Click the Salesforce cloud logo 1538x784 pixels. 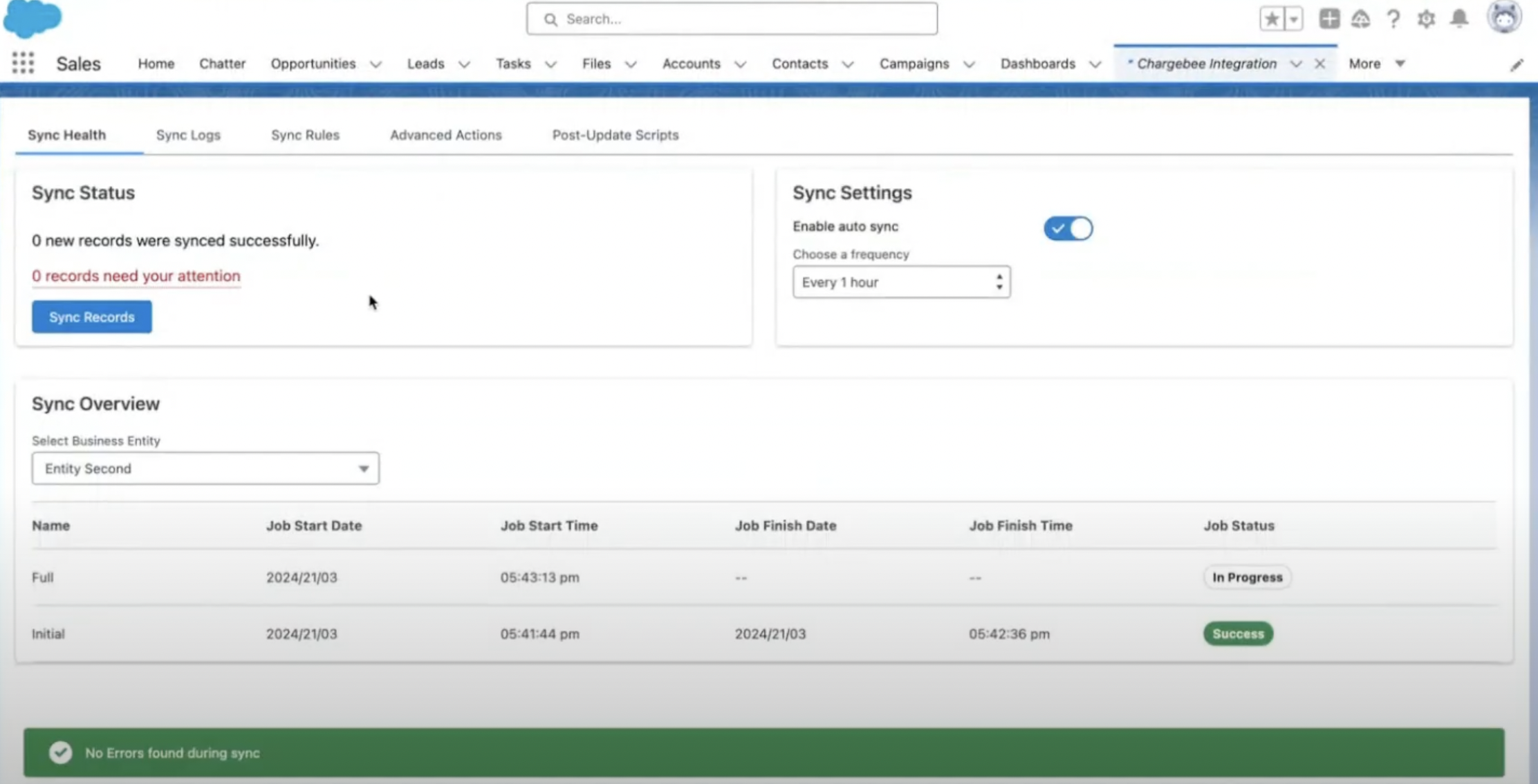(x=32, y=18)
